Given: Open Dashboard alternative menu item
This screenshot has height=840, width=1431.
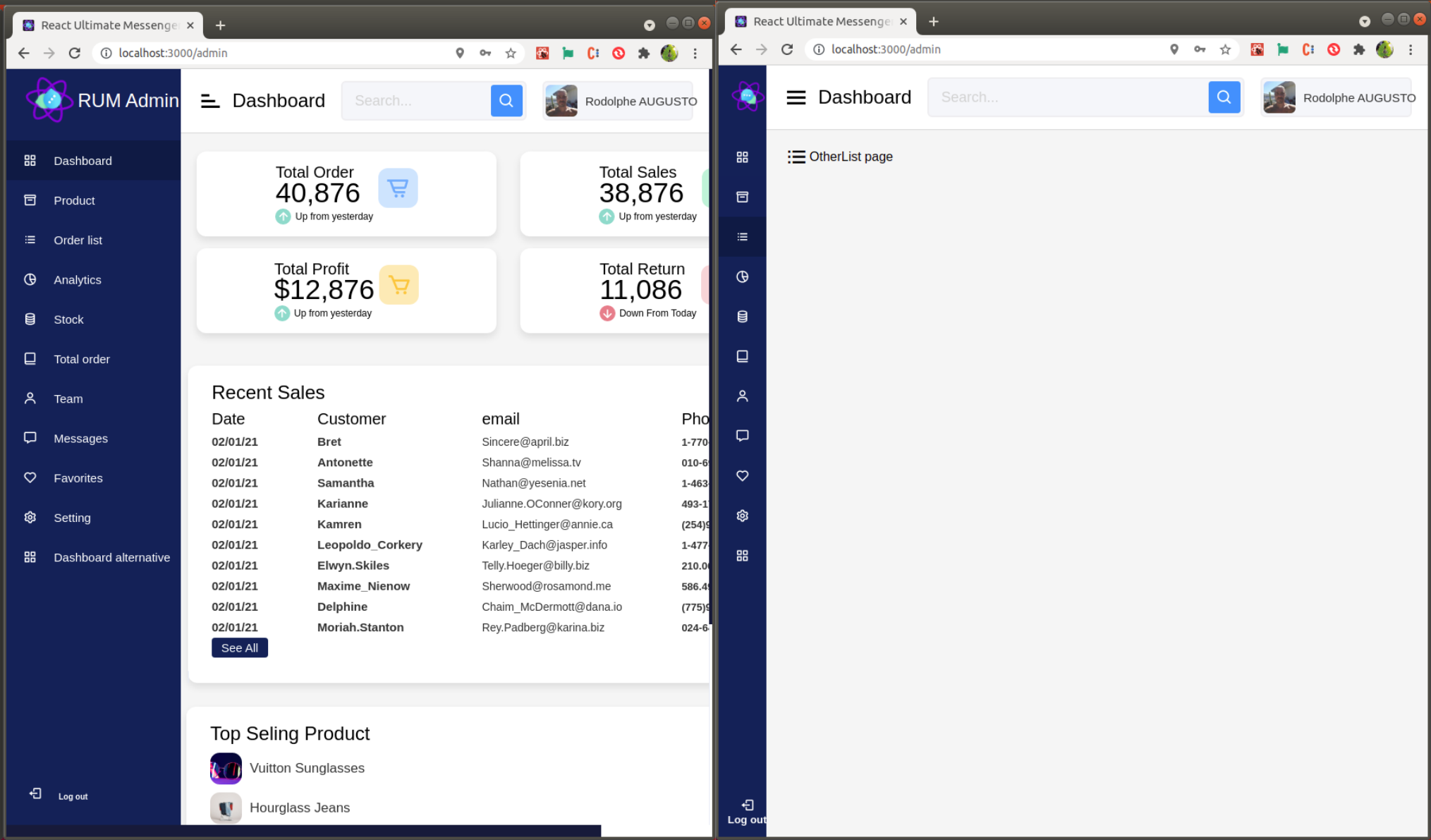Looking at the screenshot, I should 111,557.
